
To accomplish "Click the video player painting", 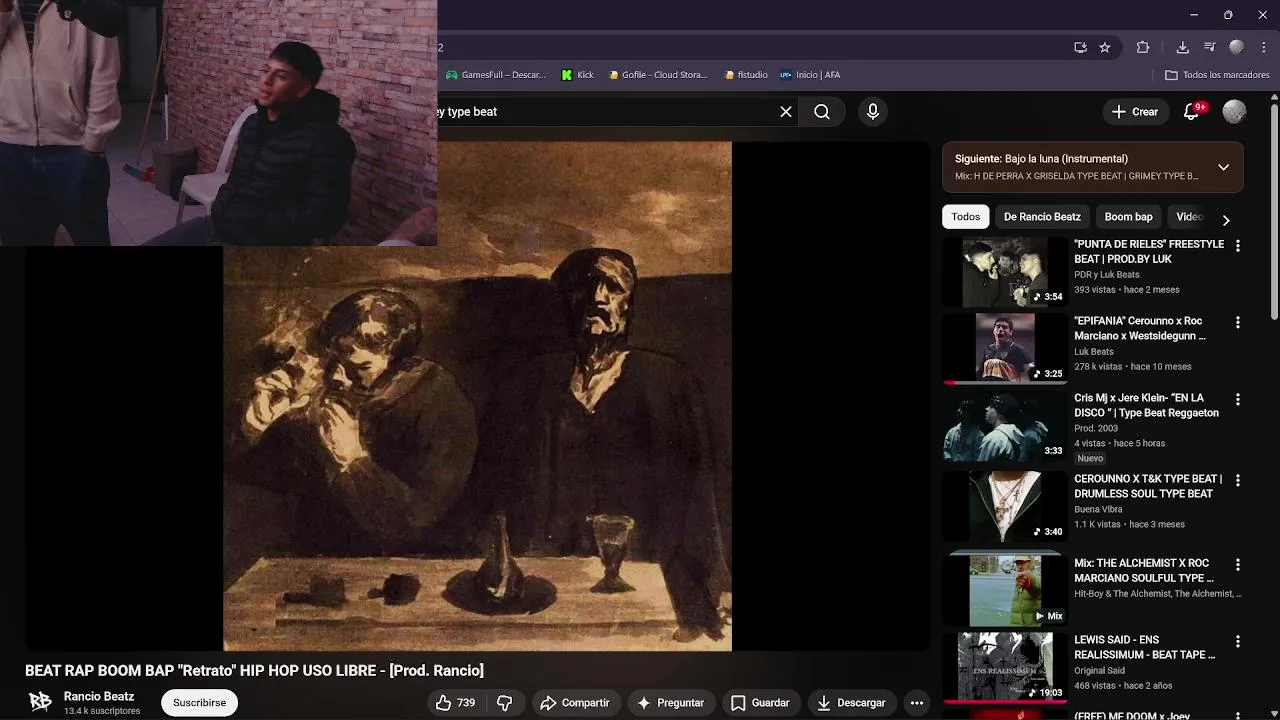I will (477, 397).
